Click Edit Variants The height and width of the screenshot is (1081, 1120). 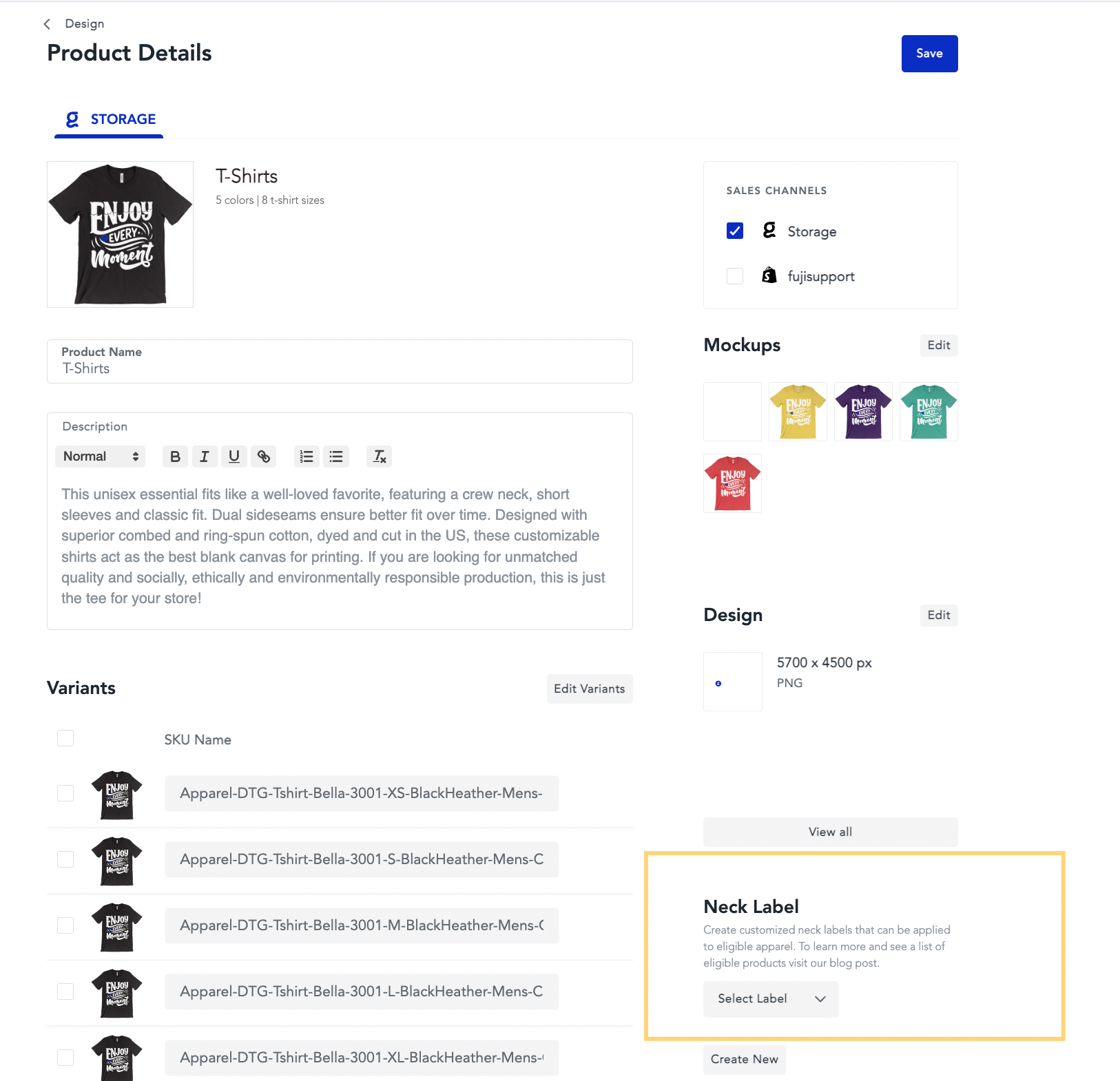(x=589, y=688)
